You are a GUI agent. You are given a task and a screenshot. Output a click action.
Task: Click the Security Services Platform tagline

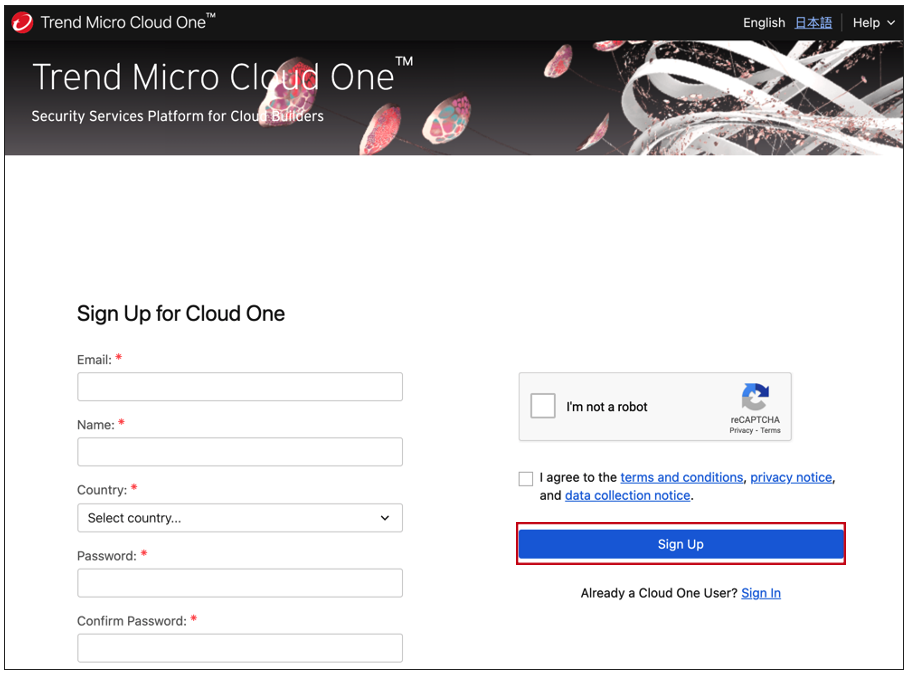point(177,116)
